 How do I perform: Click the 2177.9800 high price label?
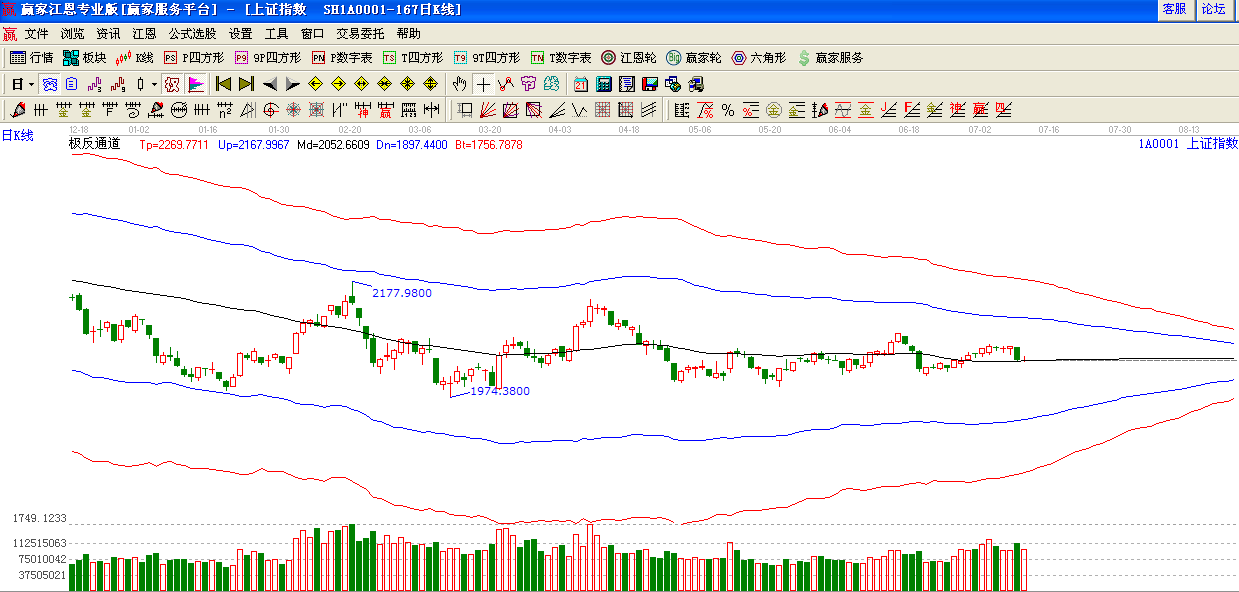(402, 293)
